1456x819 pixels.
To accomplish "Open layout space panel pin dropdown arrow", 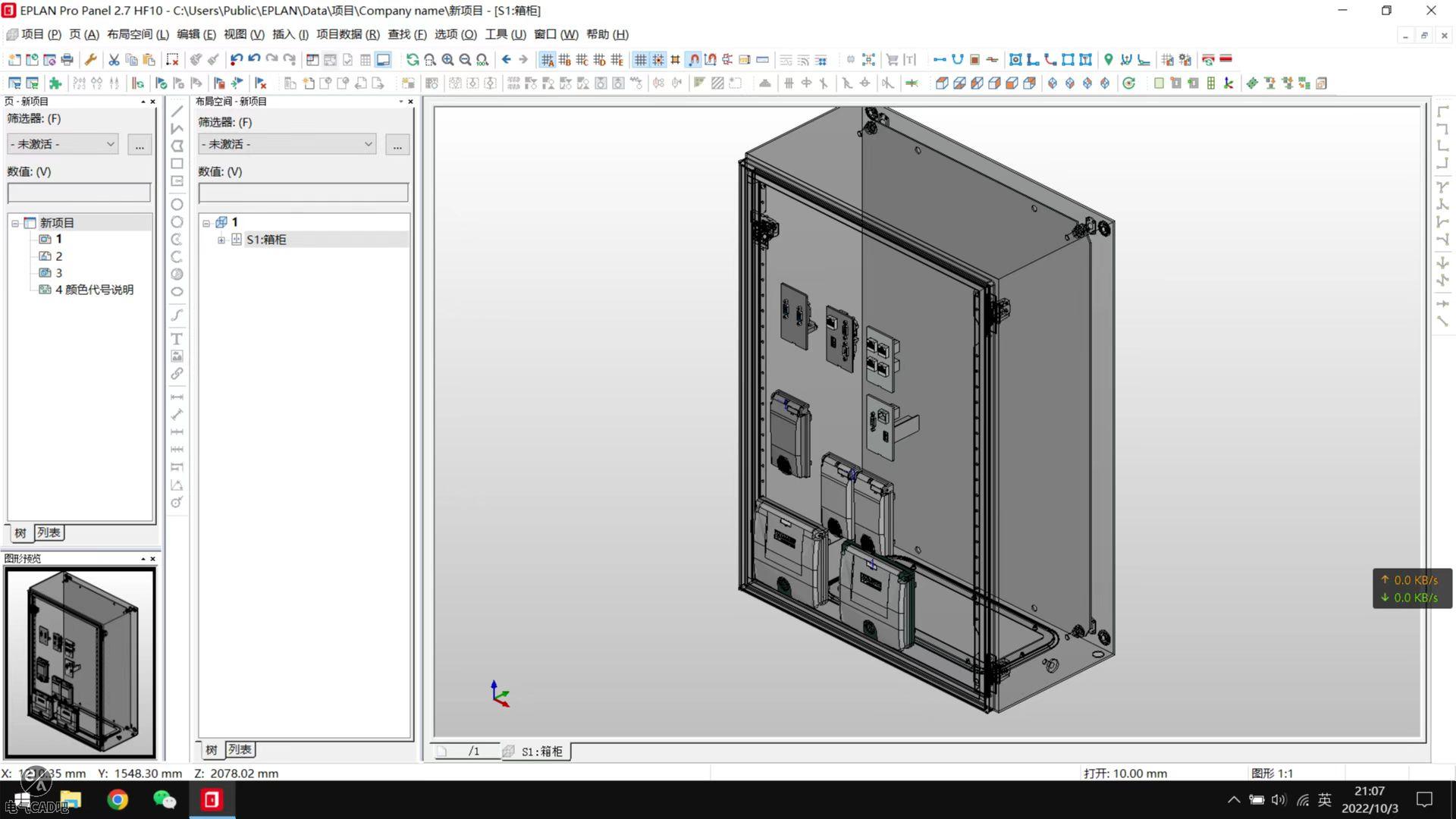I will (x=400, y=102).
